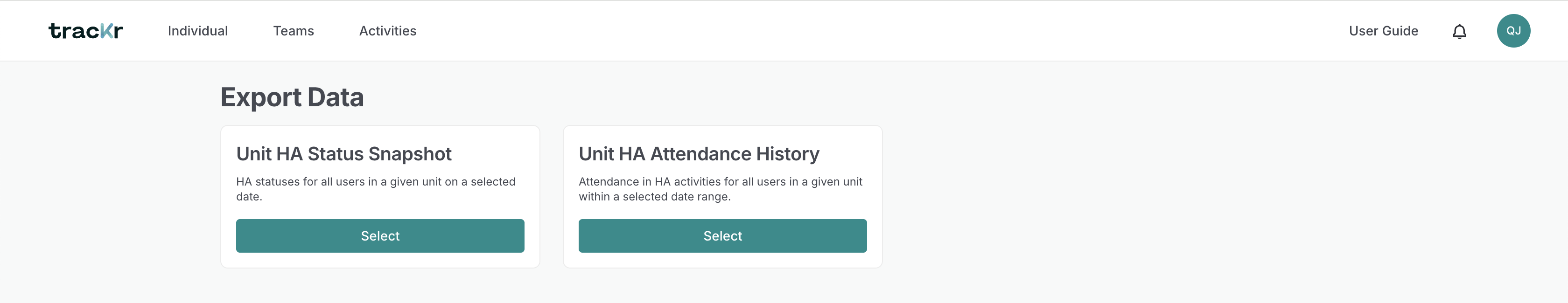This screenshot has height=303, width=1568.
Task: Click the 'Attendance in HA activities' description text
Action: pos(720,189)
